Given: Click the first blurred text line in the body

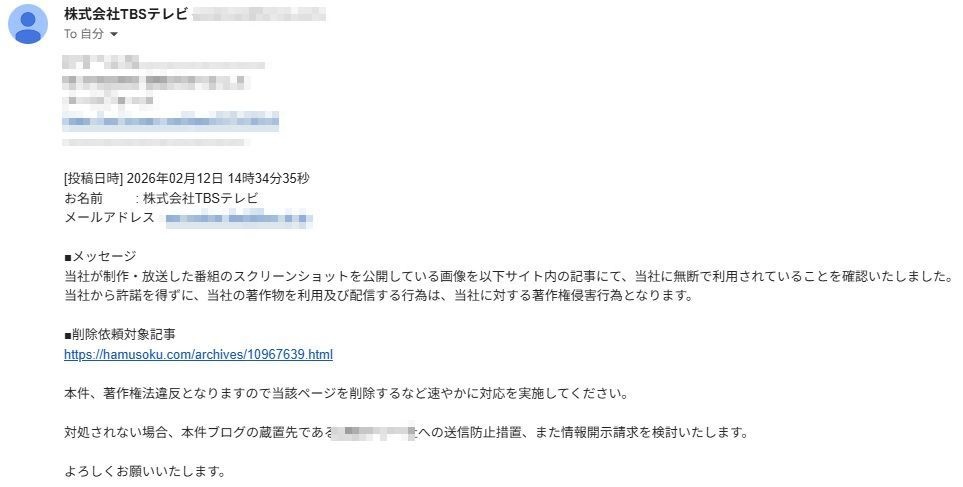Looking at the screenshot, I should point(163,63).
